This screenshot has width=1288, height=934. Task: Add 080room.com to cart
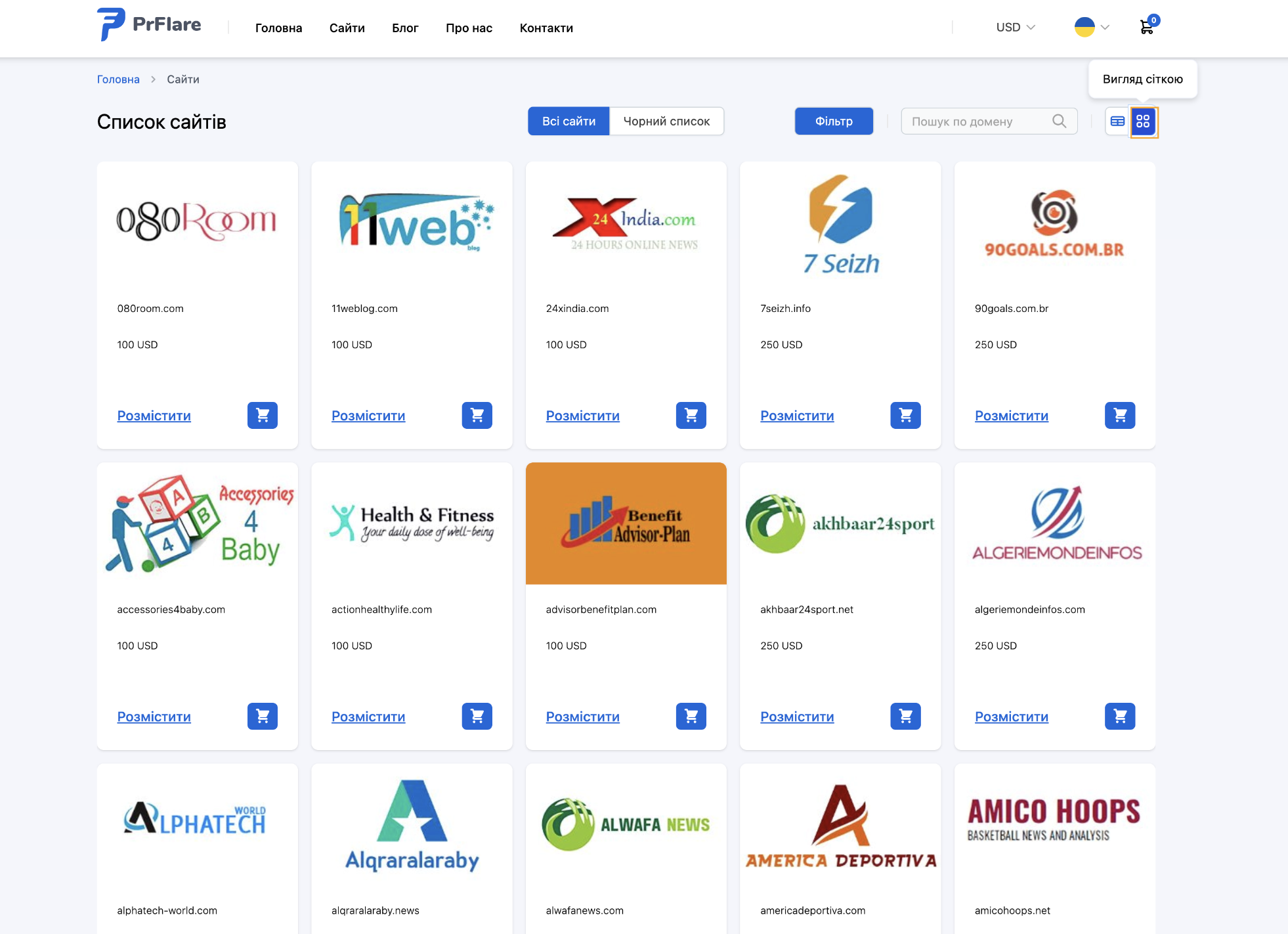click(263, 415)
